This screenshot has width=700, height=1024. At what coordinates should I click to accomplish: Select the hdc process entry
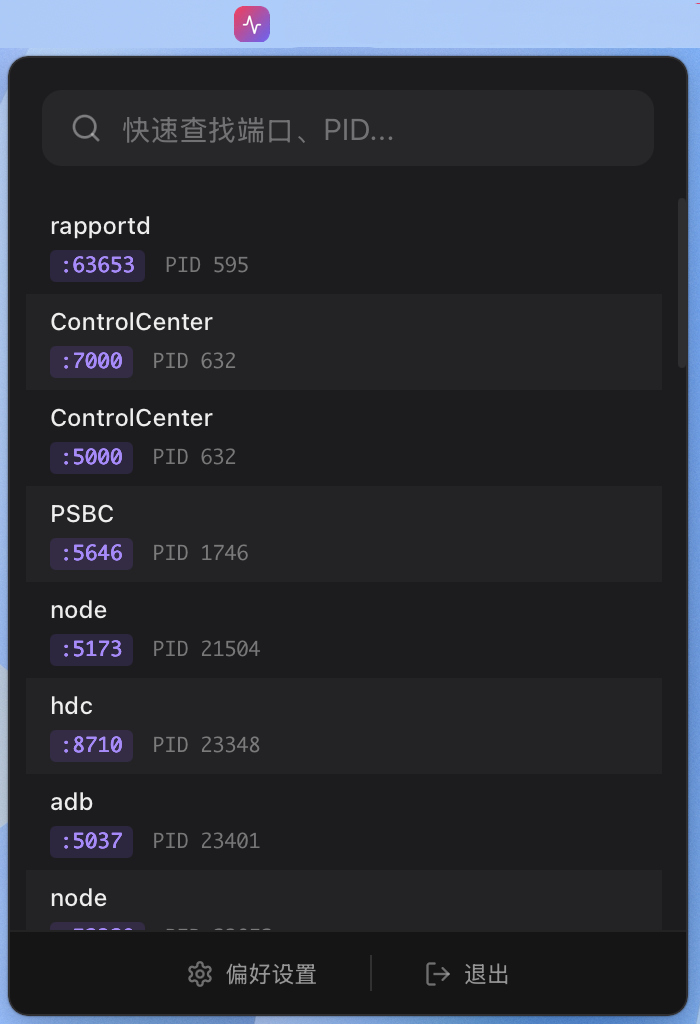(345, 723)
